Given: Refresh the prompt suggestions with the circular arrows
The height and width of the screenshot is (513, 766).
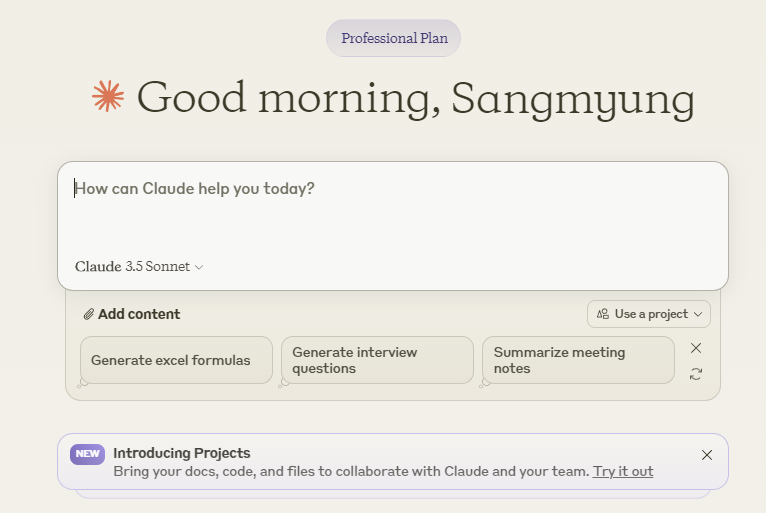Looking at the screenshot, I should click(x=696, y=374).
